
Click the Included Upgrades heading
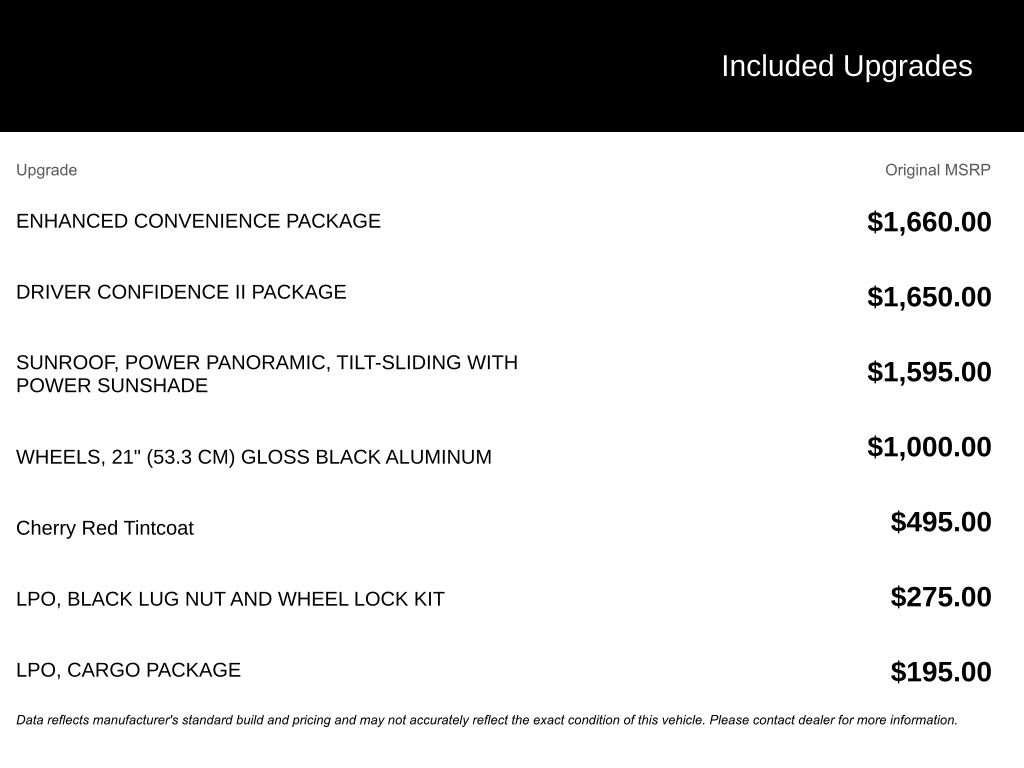tap(846, 66)
